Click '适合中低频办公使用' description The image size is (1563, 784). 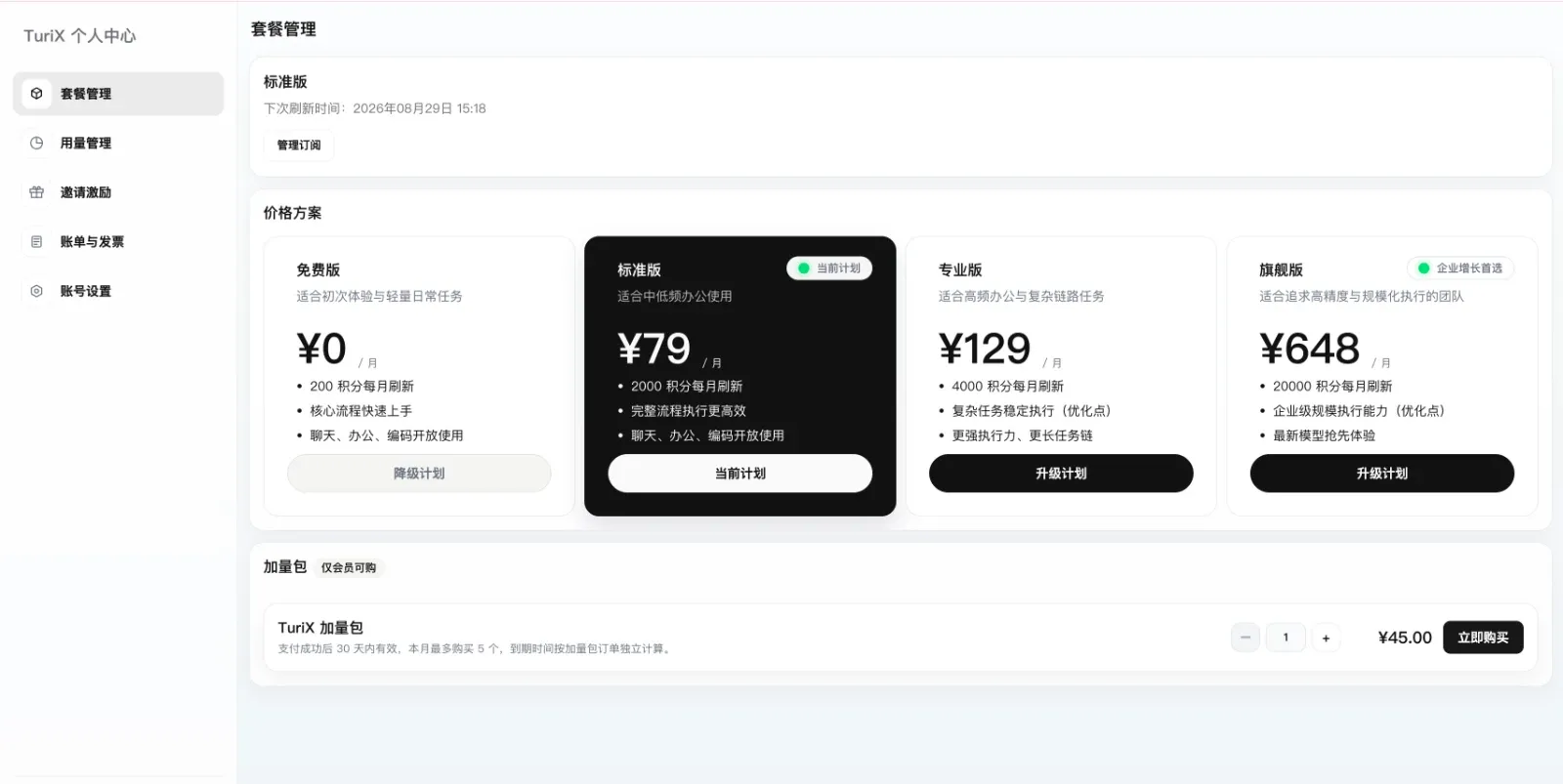(x=674, y=296)
